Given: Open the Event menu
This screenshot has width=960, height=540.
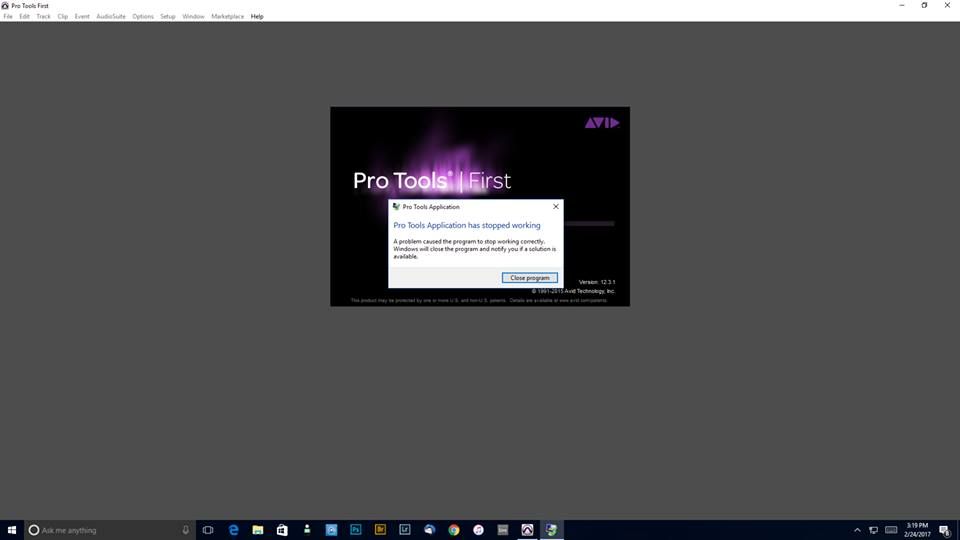Looking at the screenshot, I should (x=82, y=17).
